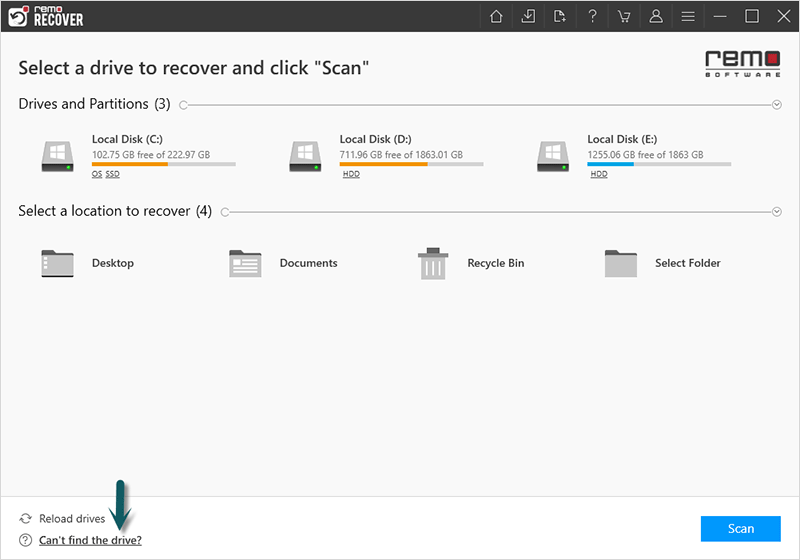Image resolution: width=800 pixels, height=560 pixels.
Task: Click '1255.06 GB free of 1863 GB' text
Action: [x=645, y=155]
